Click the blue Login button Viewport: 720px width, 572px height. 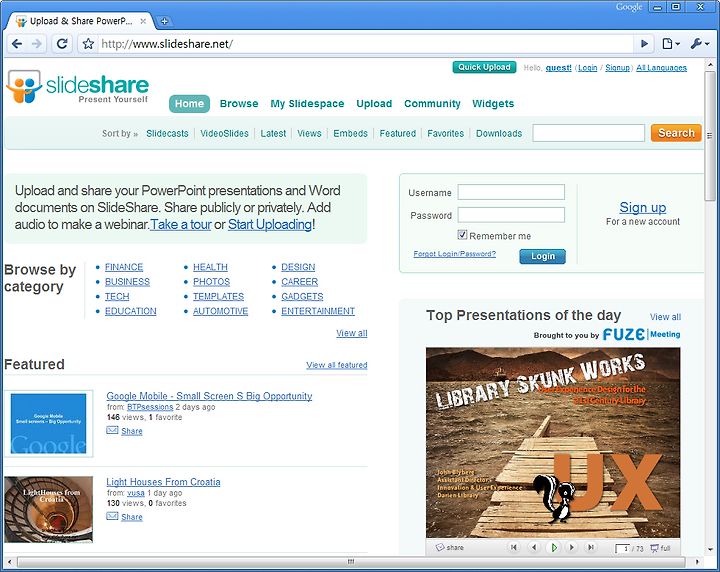(x=543, y=256)
